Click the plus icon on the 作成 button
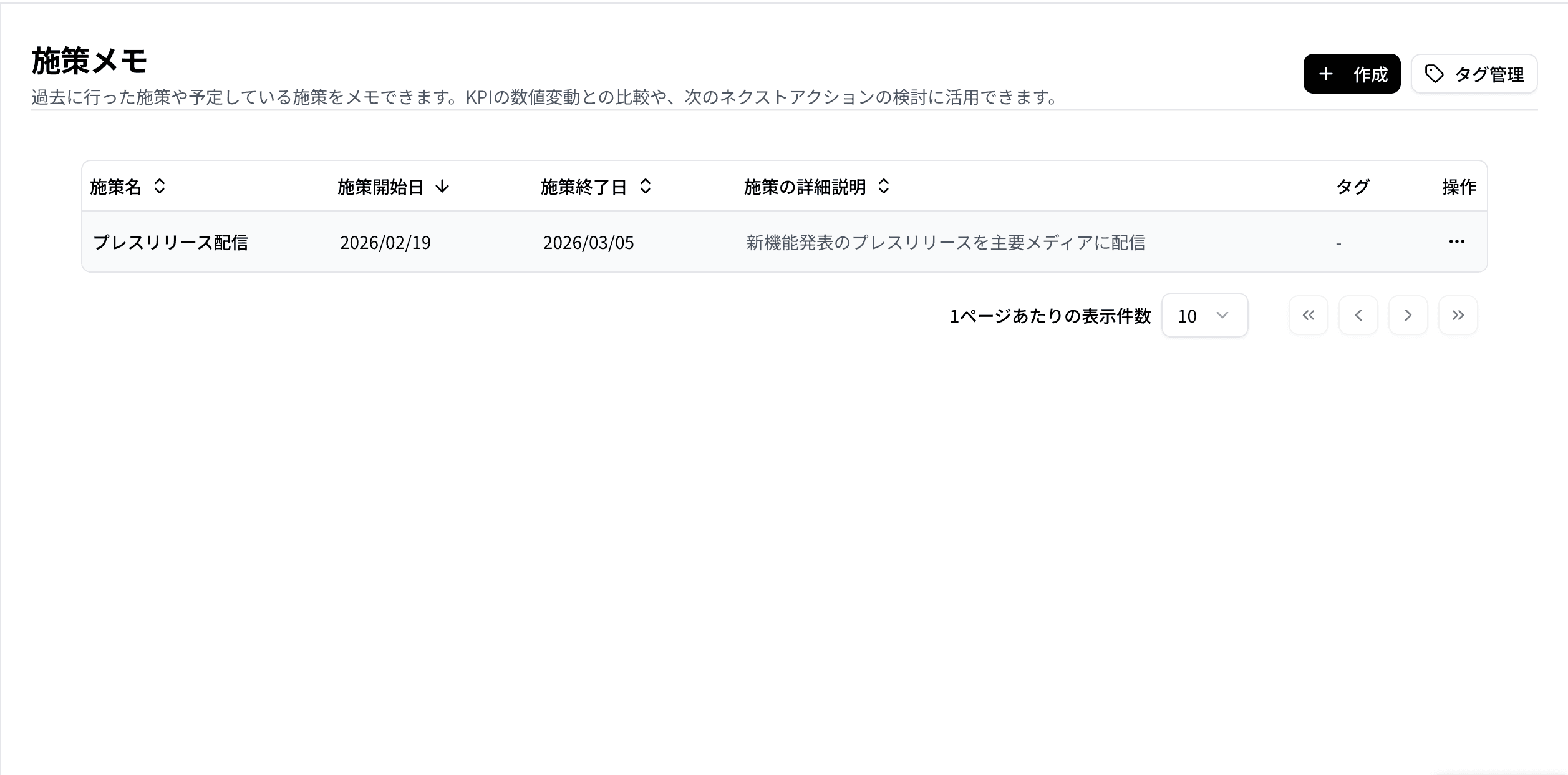This screenshot has width=1568, height=775. coord(1327,74)
